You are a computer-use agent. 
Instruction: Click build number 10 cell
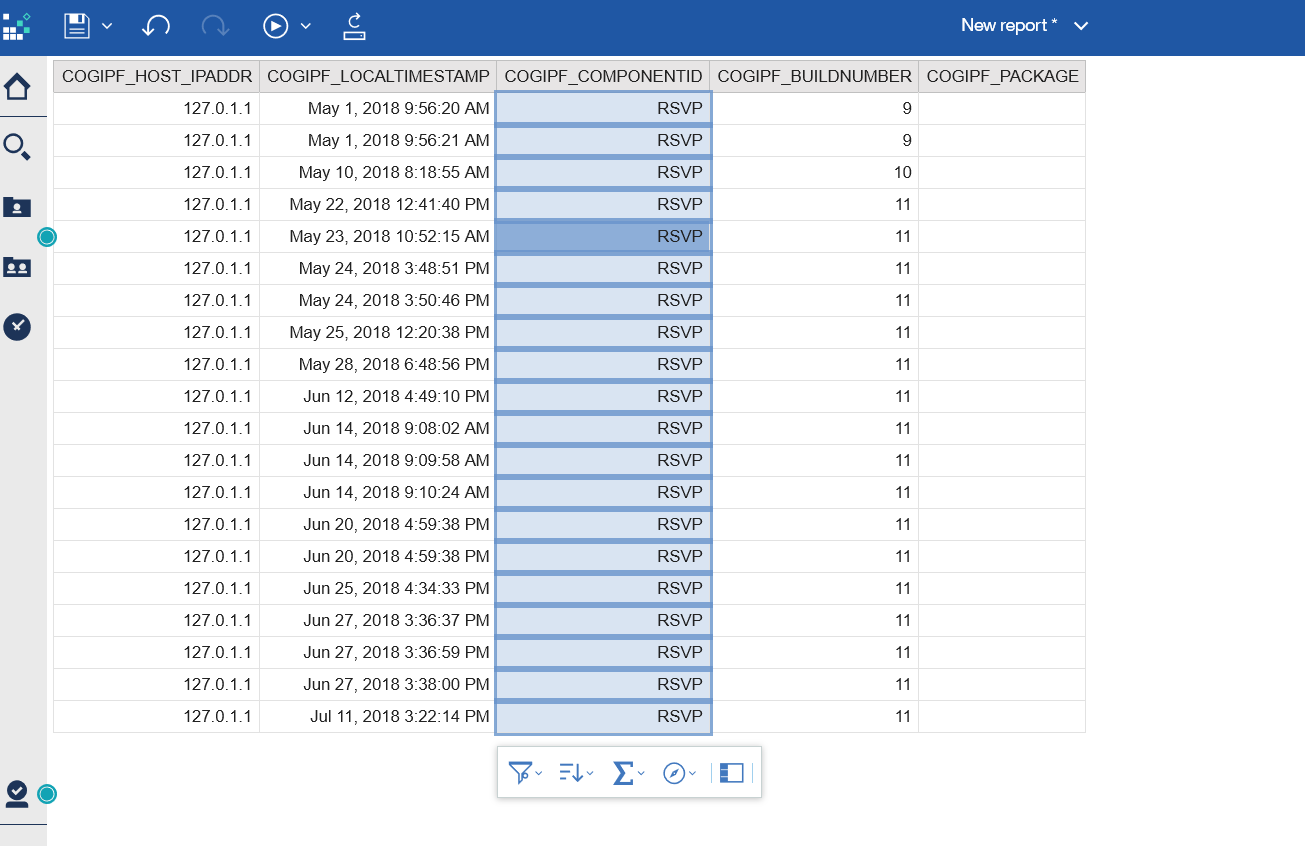tap(814, 172)
